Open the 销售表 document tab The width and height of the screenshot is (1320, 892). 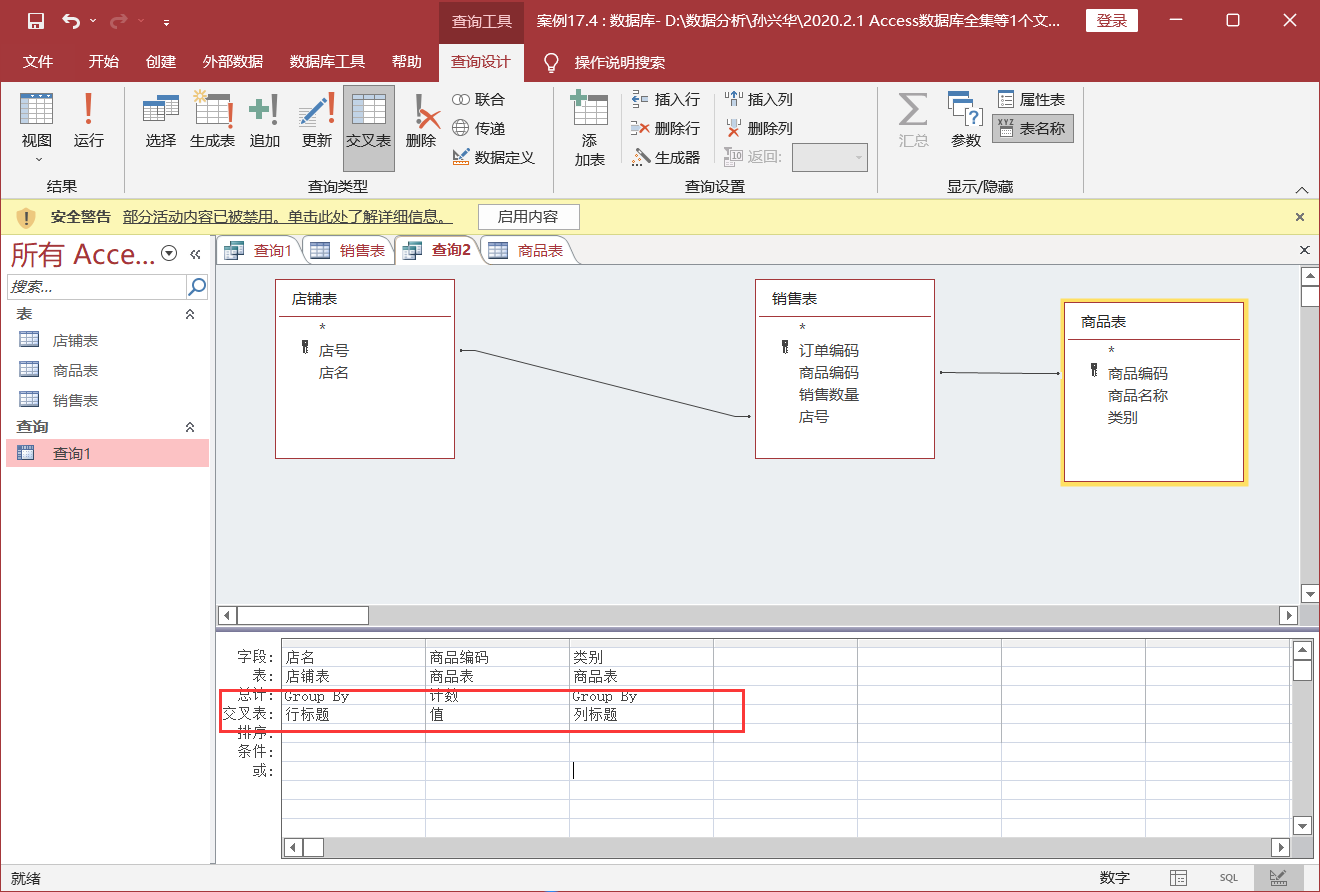pos(348,251)
